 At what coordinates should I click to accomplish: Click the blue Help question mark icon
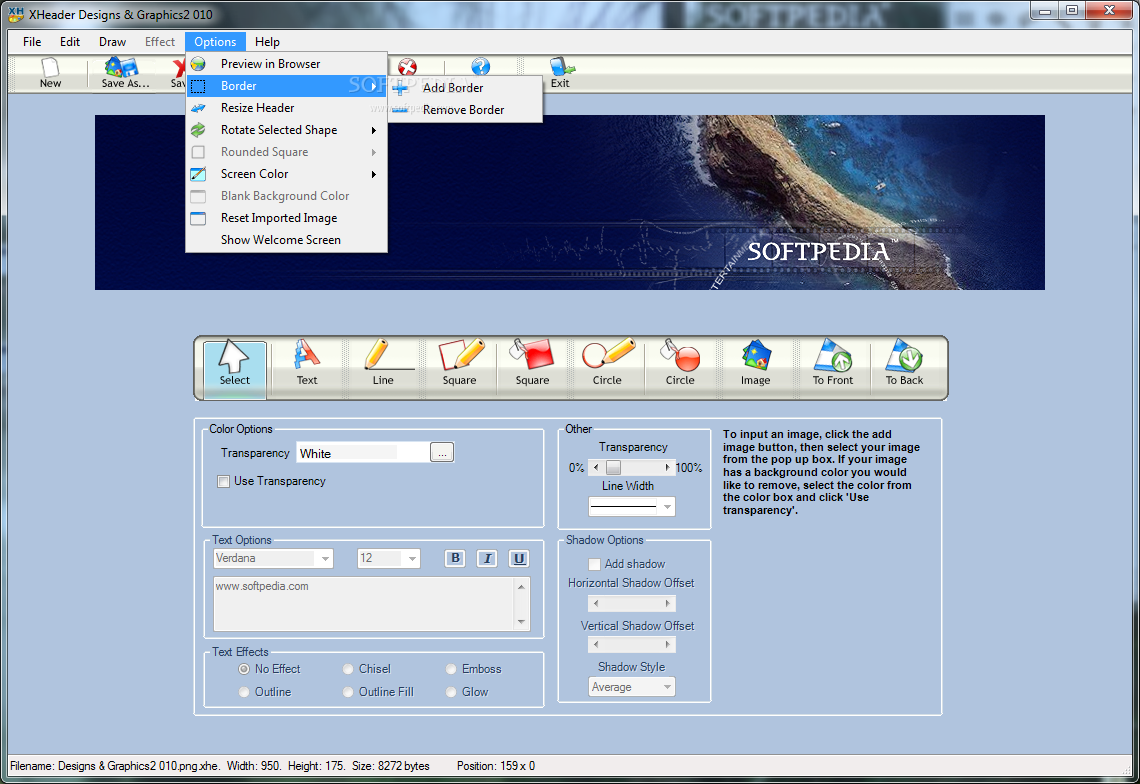[x=480, y=67]
